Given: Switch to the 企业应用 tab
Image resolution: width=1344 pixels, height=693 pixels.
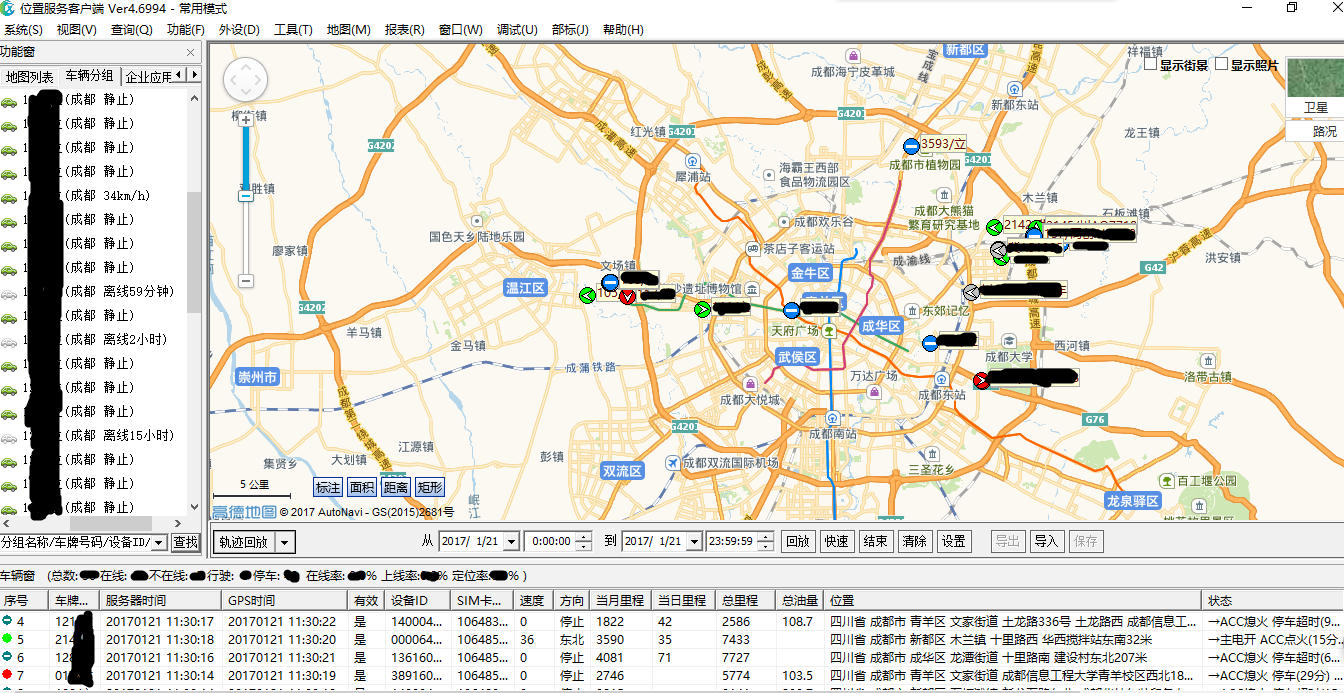Looking at the screenshot, I should (x=148, y=76).
